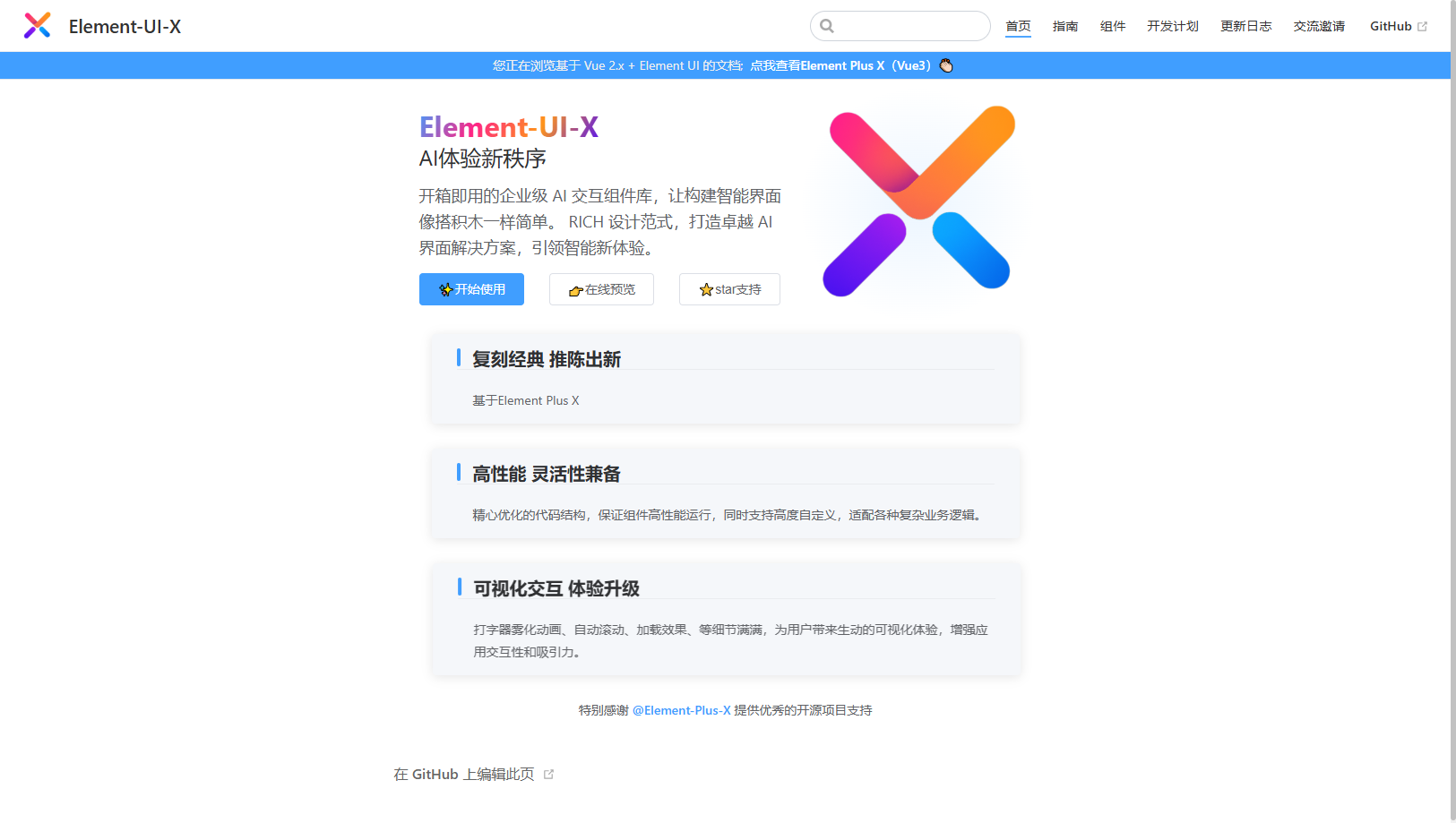1456x823 pixels.
Task: Follow the @Element-Plus-X link
Action: click(x=683, y=710)
